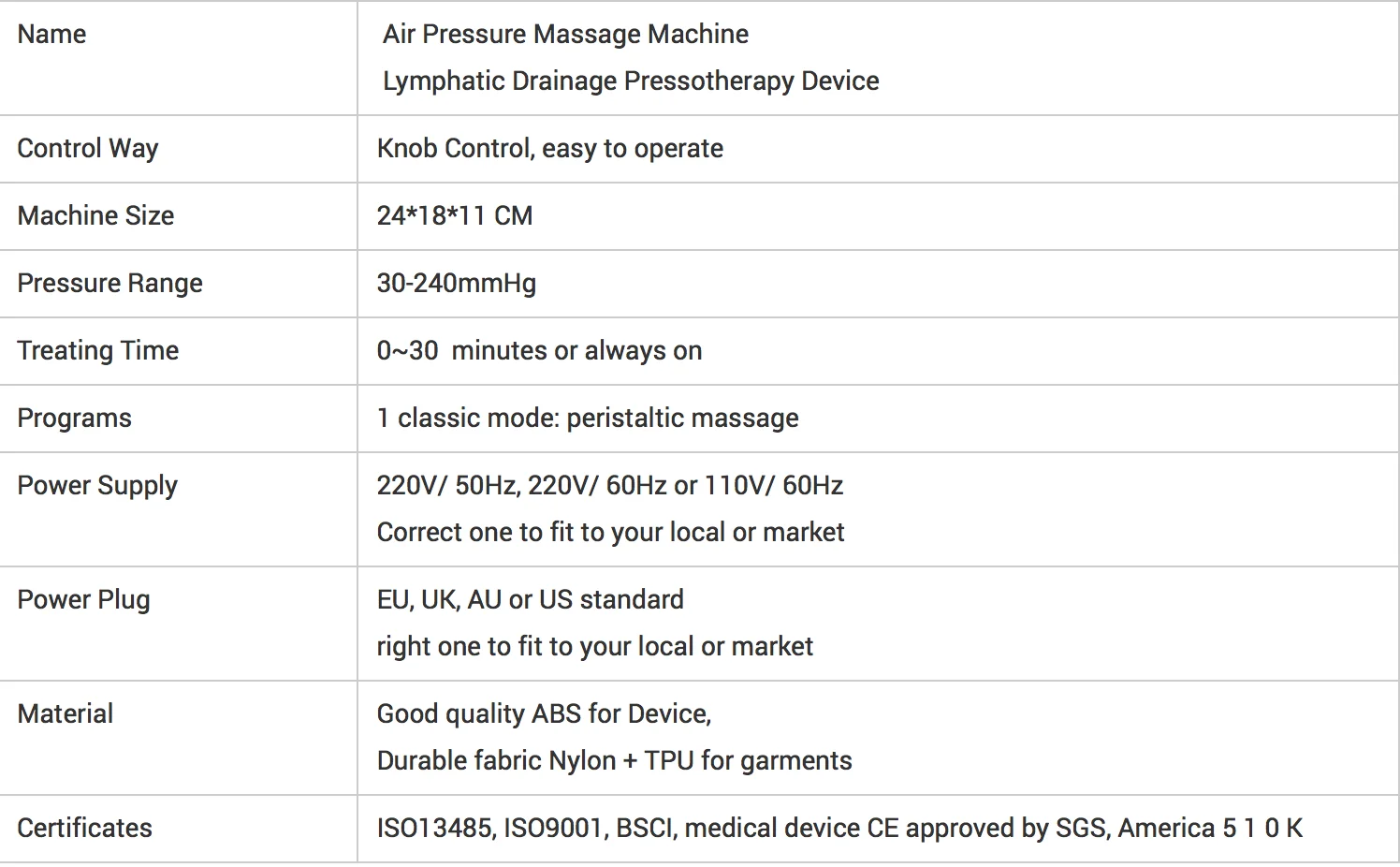Click the Power Plug label
The image size is (1400, 867).
[83, 600]
